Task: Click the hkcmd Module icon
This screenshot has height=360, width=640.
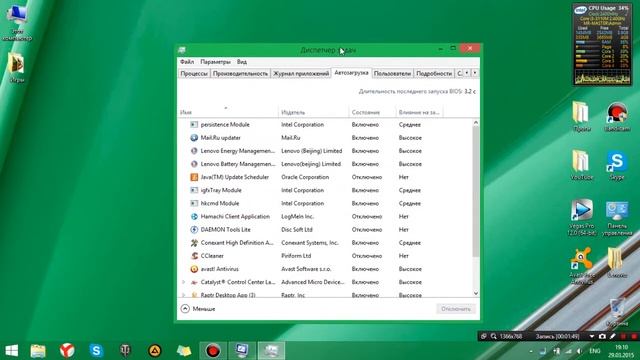Action: [194, 203]
